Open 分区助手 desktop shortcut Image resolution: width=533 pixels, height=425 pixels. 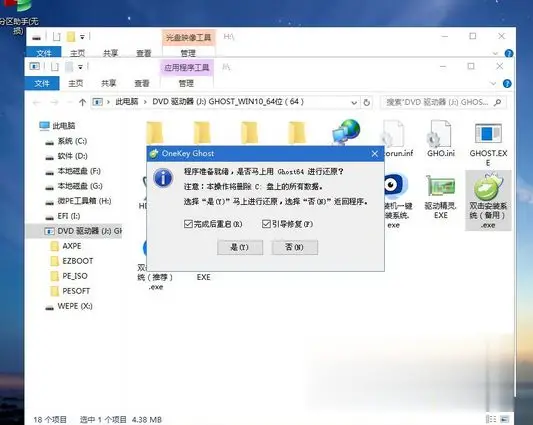[18, 17]
